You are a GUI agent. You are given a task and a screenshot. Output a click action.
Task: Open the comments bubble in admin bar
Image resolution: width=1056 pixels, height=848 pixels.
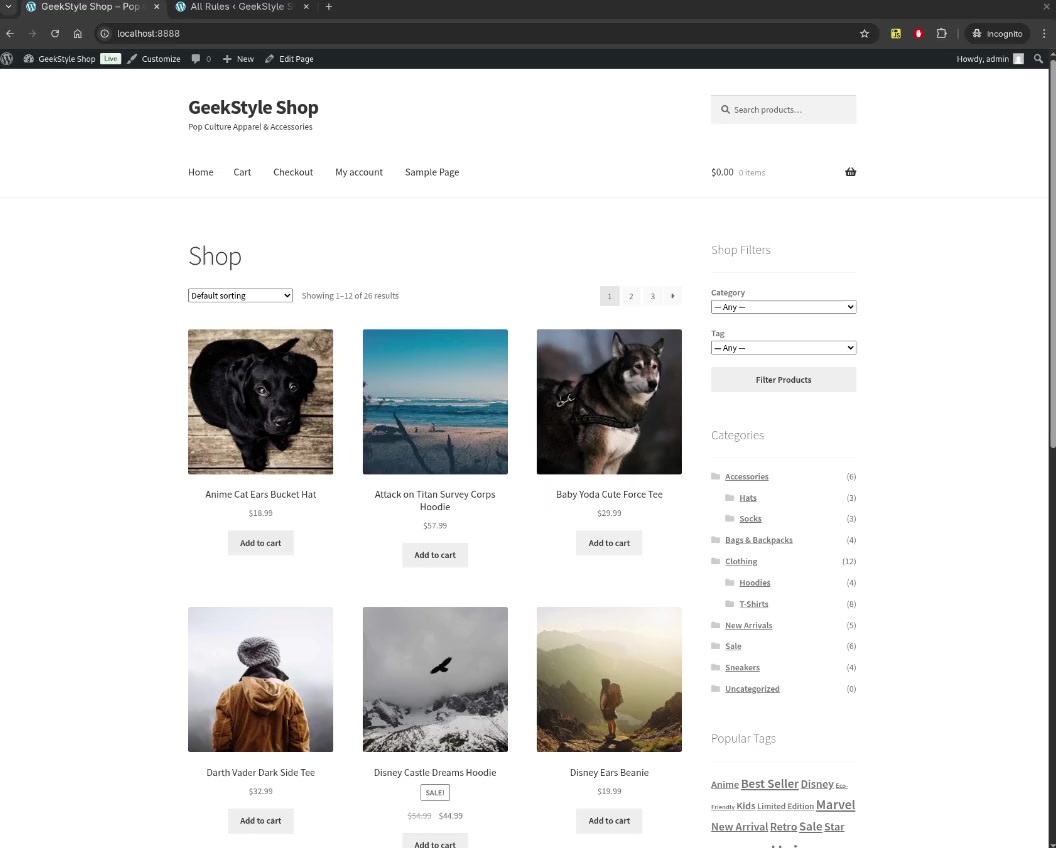pyautogui.click(x=201, y=59)
